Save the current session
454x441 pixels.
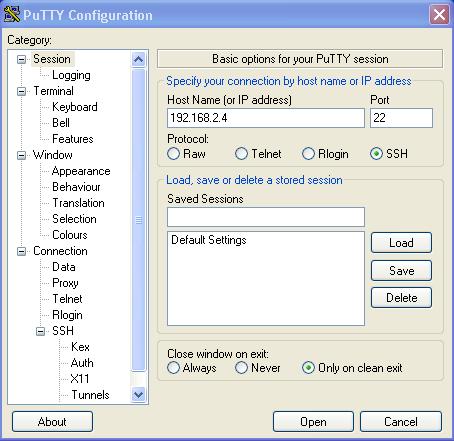(x=401, y=270)
